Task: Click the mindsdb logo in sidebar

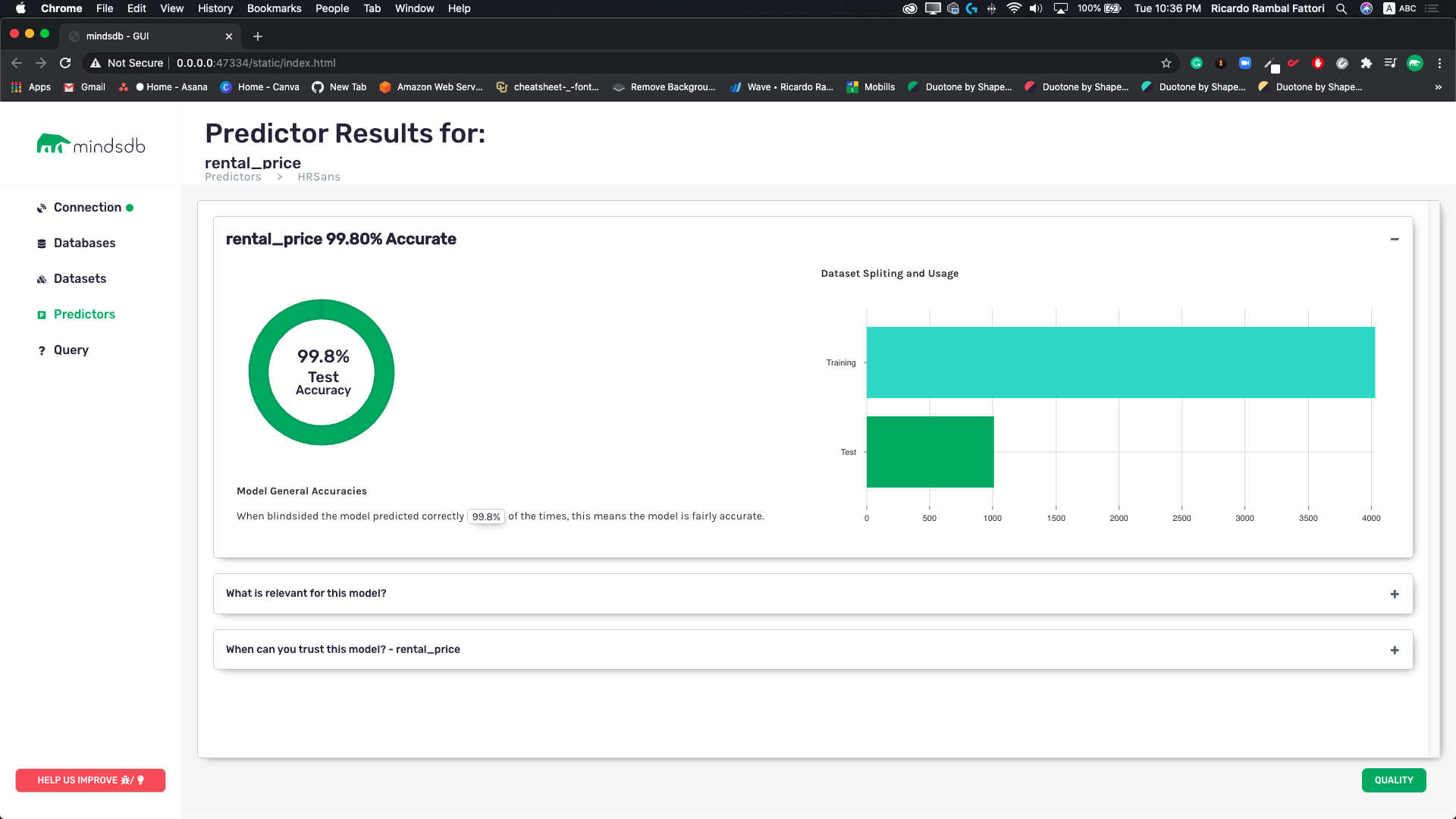Action: (91, 144)
